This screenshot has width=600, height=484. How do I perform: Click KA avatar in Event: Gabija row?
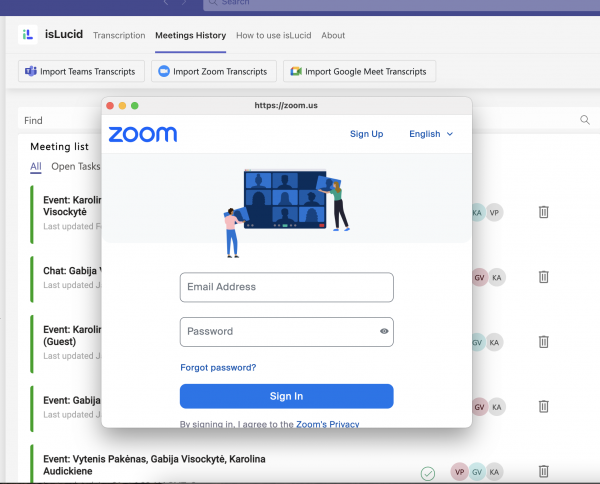(497, 407)
